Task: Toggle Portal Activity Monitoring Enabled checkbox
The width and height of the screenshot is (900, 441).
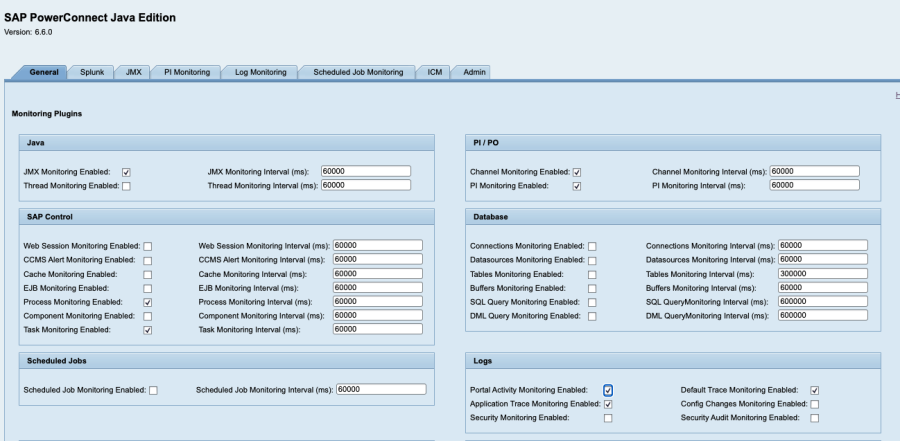Action: click(x=608, y=390)
